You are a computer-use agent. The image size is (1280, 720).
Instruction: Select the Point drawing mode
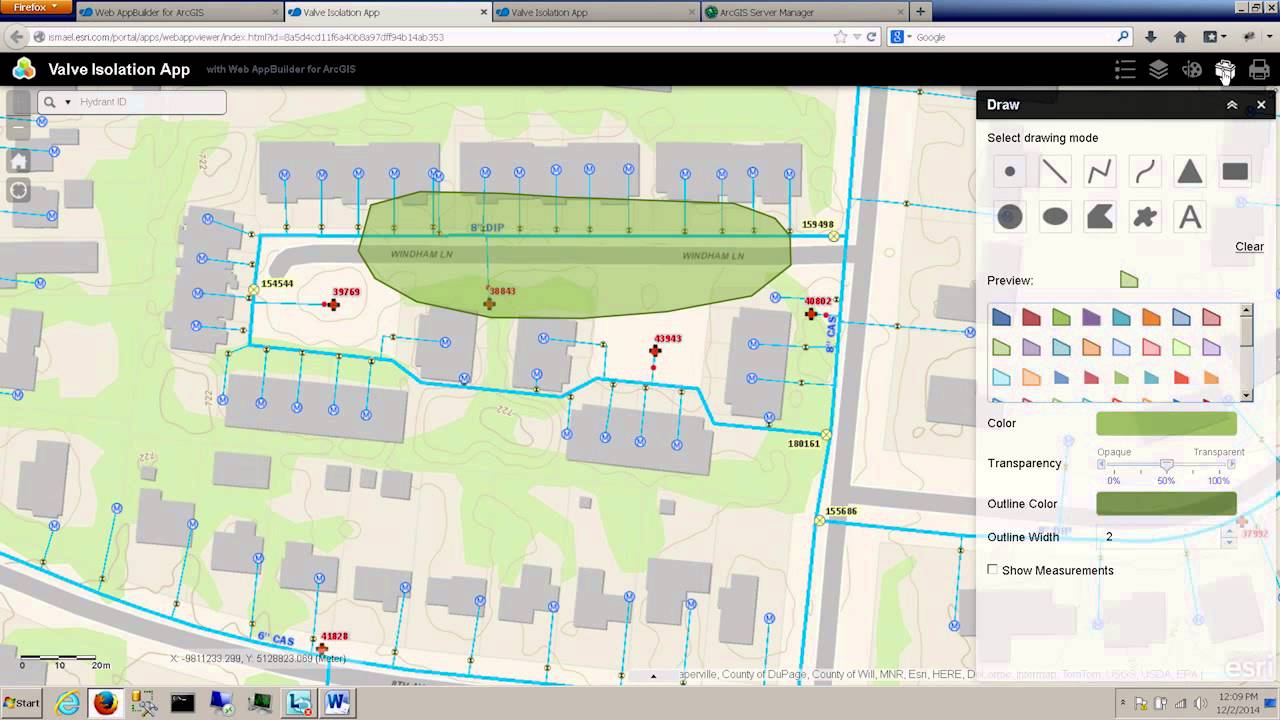[x=1010, y=172]
